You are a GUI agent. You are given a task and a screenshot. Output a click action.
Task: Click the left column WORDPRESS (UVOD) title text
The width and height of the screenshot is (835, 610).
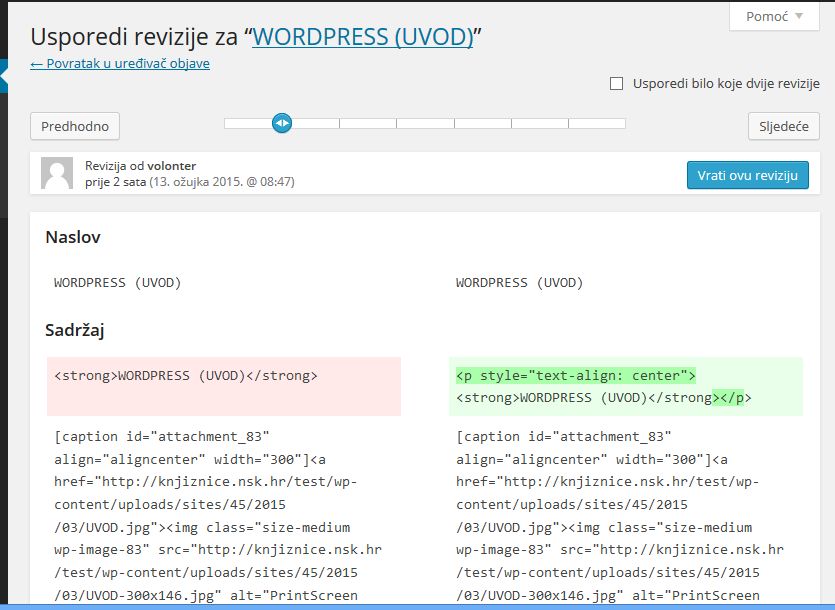(118, 282)
